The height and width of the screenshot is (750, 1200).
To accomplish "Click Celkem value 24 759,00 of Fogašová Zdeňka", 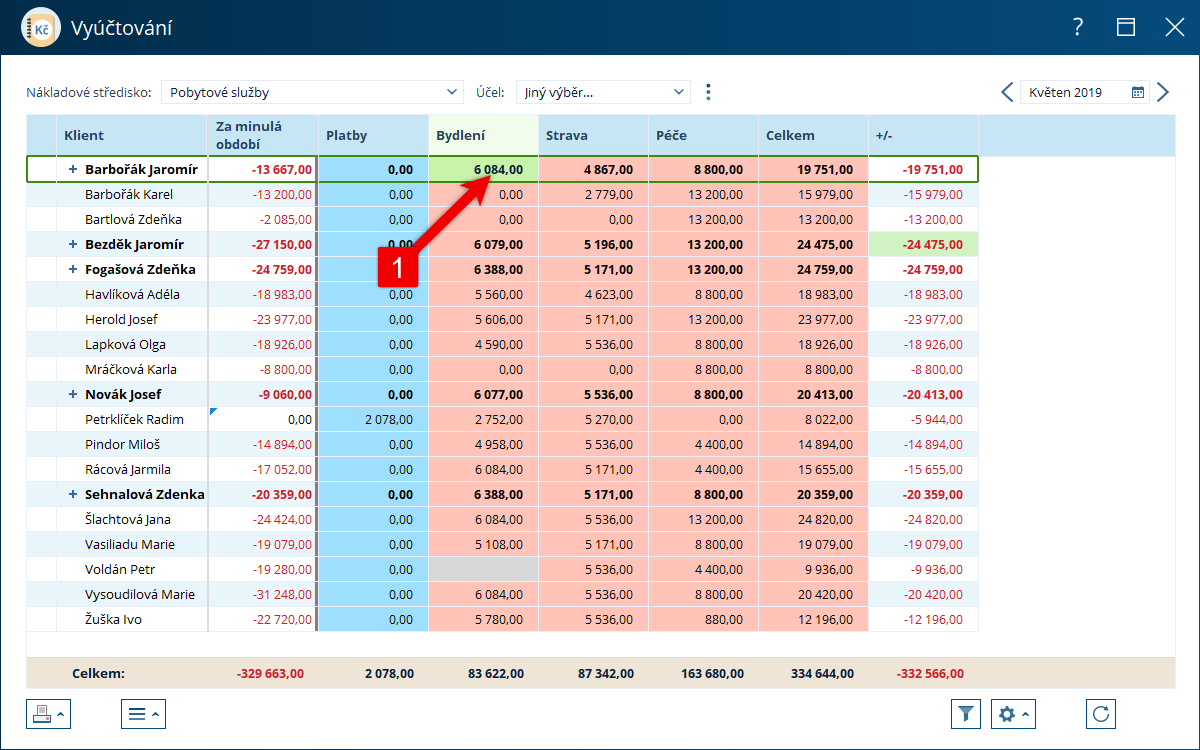I will [813, 270].
